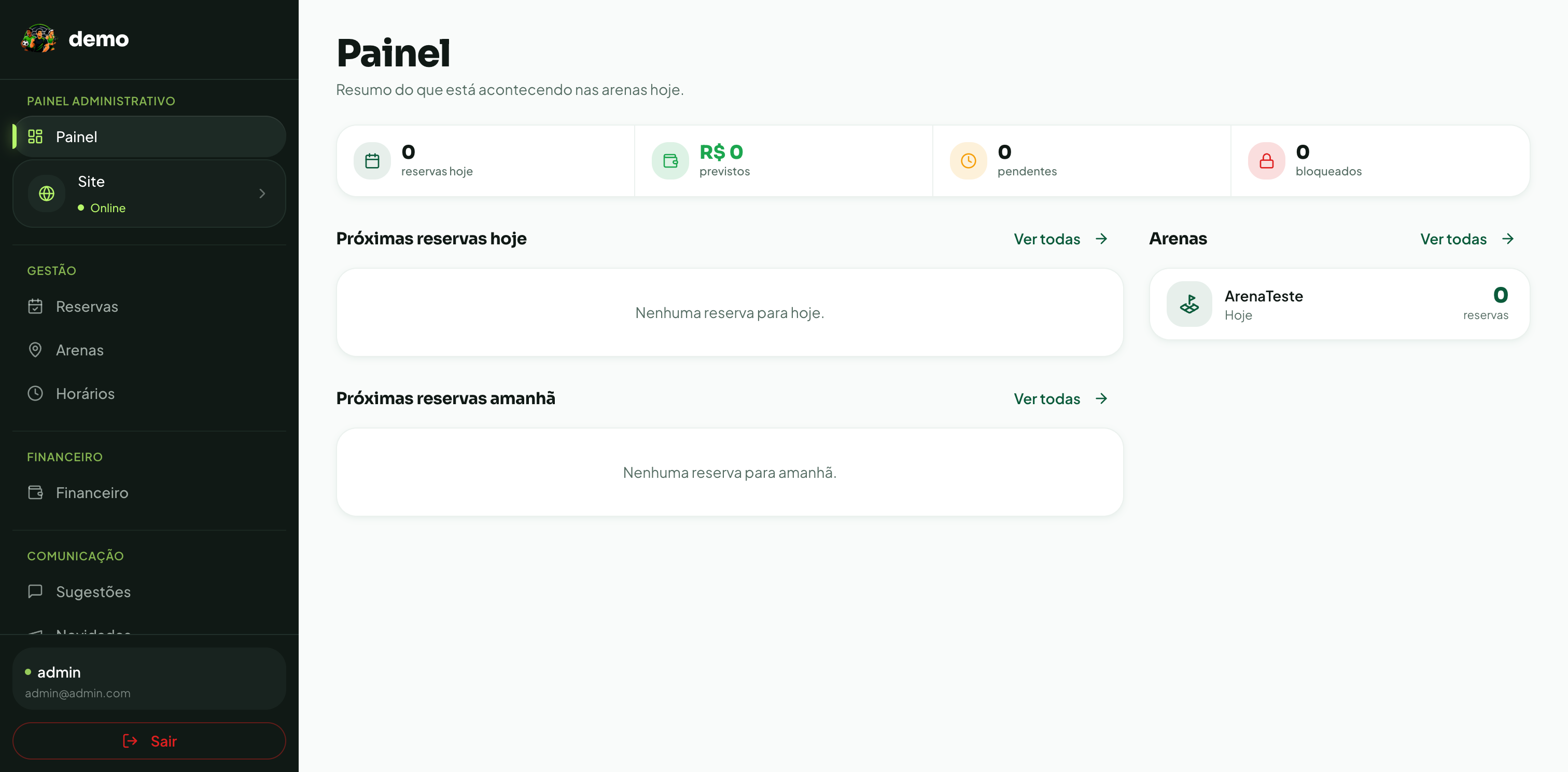Image resolution: width=1568 pixels, height=772 pixels.
Task: Open the ArenaTeste arena card
Action: pos(1339,304)
